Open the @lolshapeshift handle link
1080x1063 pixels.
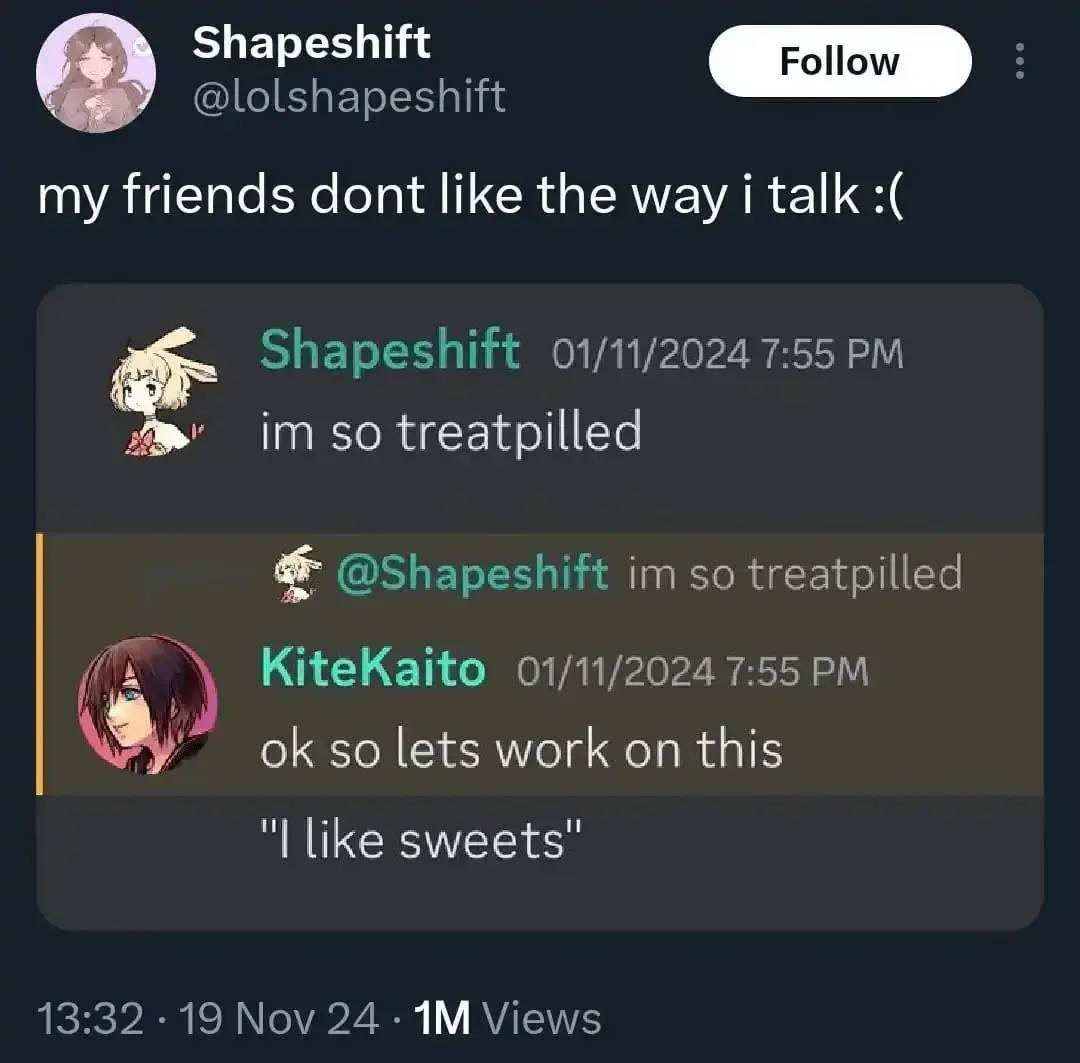[349, 96]
